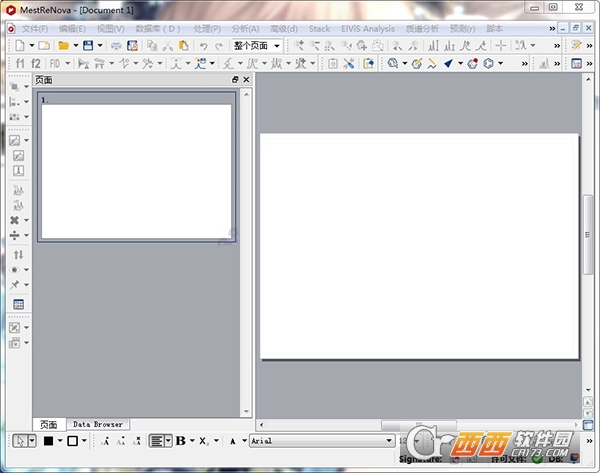Open the 分析(A) menu
Viewport: 600px width, 473px height.
point(245,29)
